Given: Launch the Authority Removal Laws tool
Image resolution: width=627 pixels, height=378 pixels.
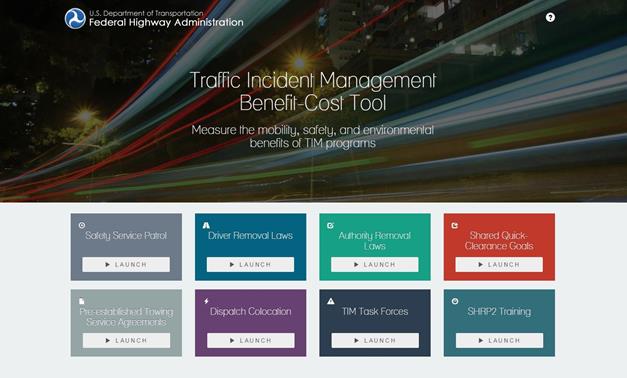Looking at the screenshot, I should click(x=375, y=264).
